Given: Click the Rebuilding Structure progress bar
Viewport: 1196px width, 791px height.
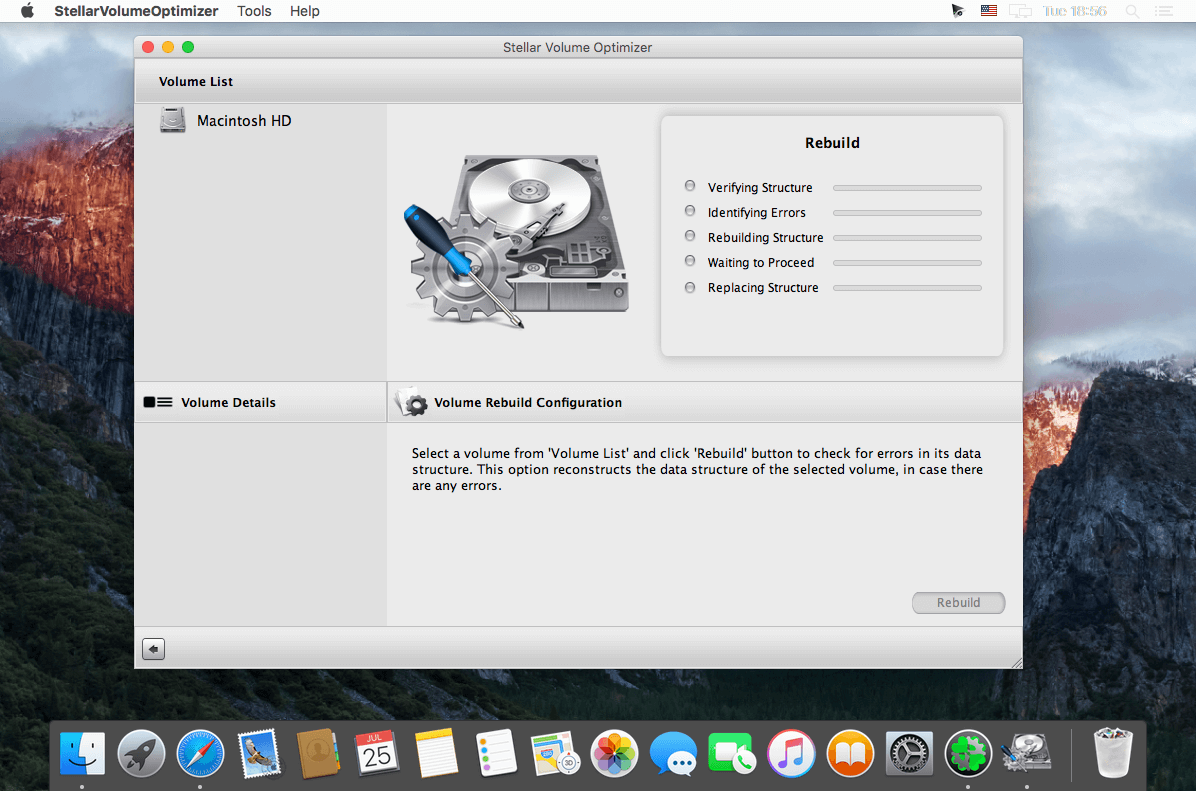Looking at the screenshot, I should (907, 238).
